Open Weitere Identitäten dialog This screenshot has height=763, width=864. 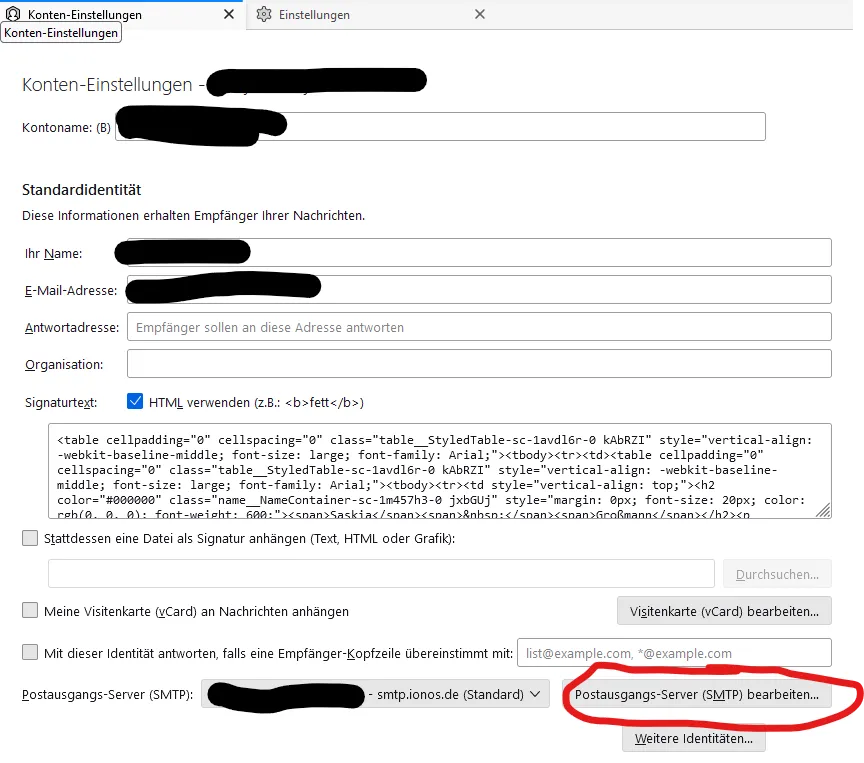[x=694, y=738]
